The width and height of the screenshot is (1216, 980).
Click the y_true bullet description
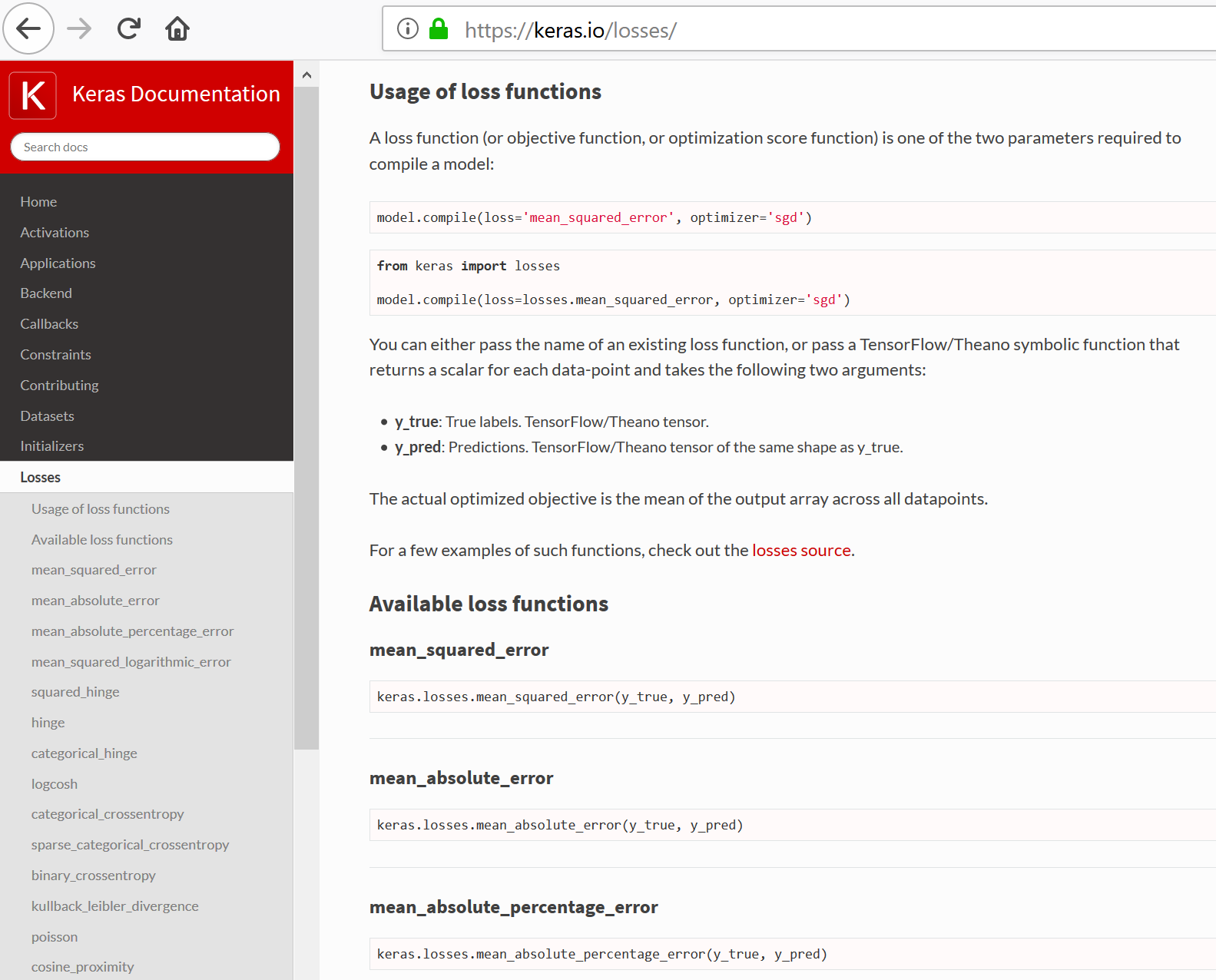click(552, 422)
